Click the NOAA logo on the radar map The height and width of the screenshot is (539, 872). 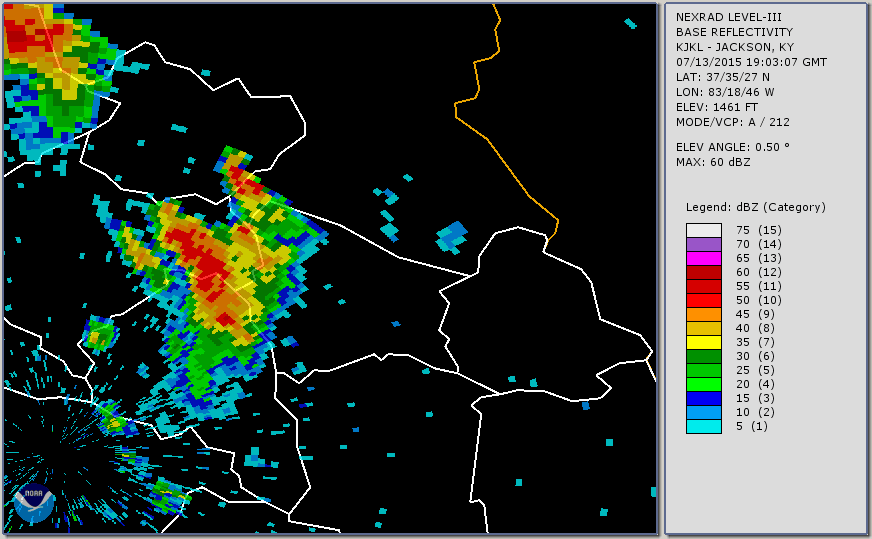[x=34, y=503]
